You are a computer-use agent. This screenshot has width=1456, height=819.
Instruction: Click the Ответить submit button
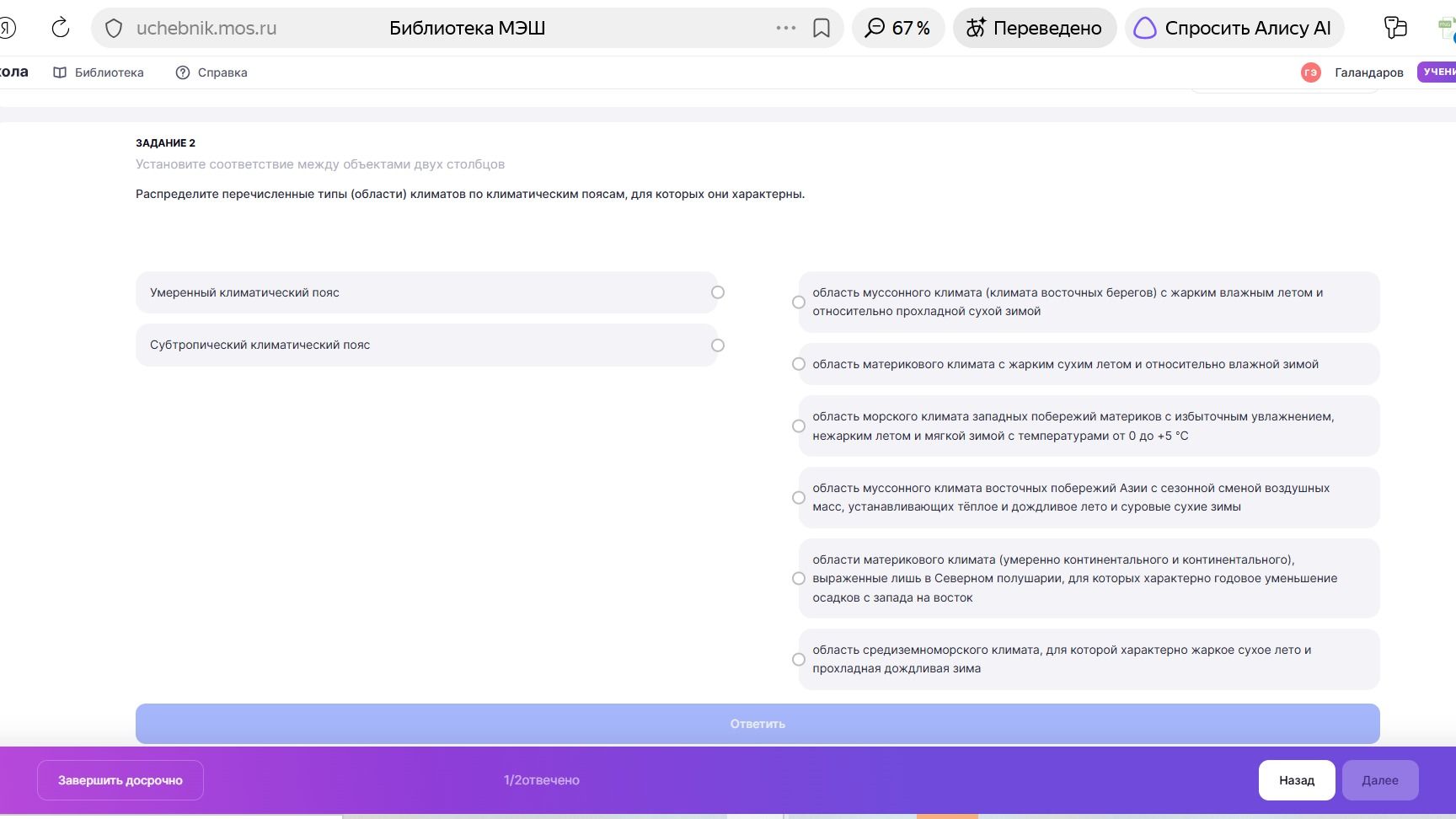757,724
